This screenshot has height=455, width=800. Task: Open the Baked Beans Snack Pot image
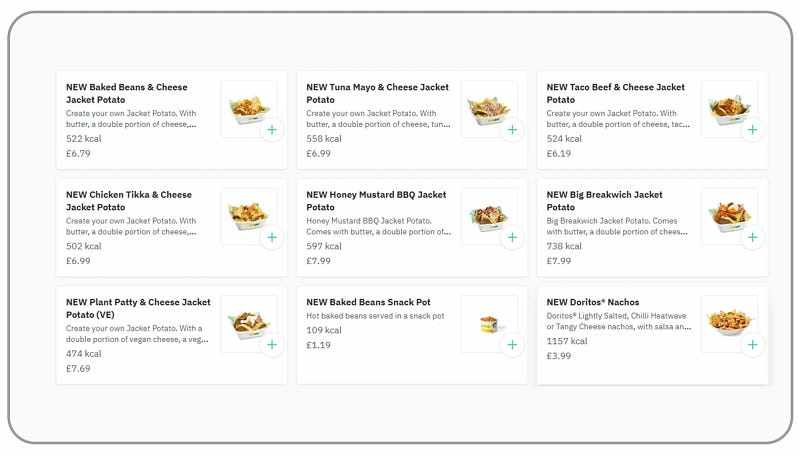(488, 322)
